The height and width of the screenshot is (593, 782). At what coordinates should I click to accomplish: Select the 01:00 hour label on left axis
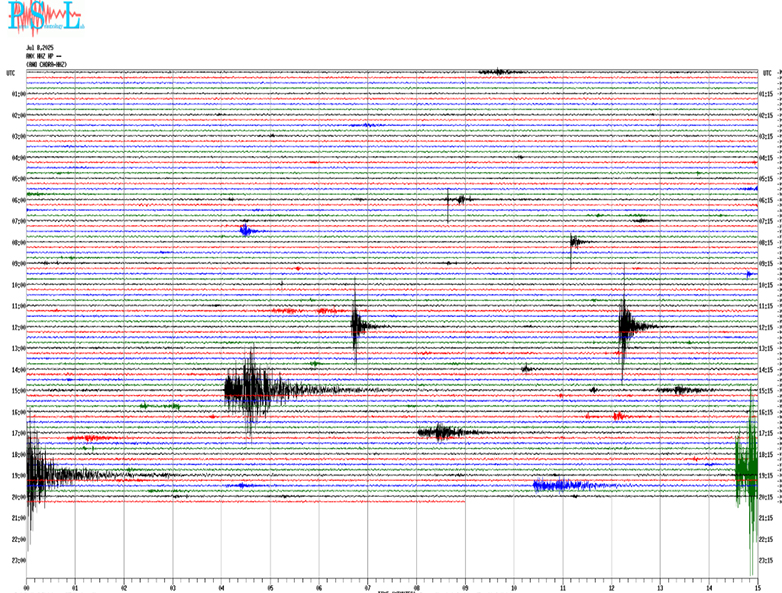[17, 94]
